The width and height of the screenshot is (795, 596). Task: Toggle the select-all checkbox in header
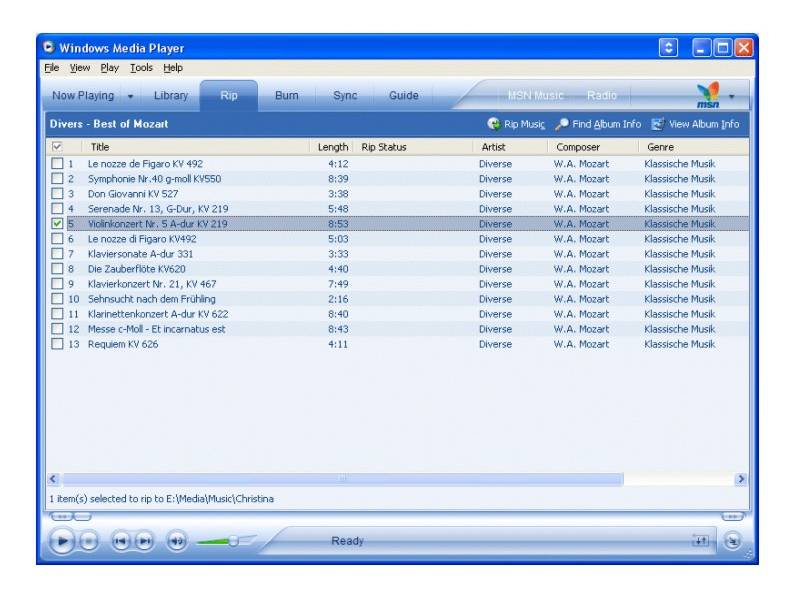click(57, 147)
